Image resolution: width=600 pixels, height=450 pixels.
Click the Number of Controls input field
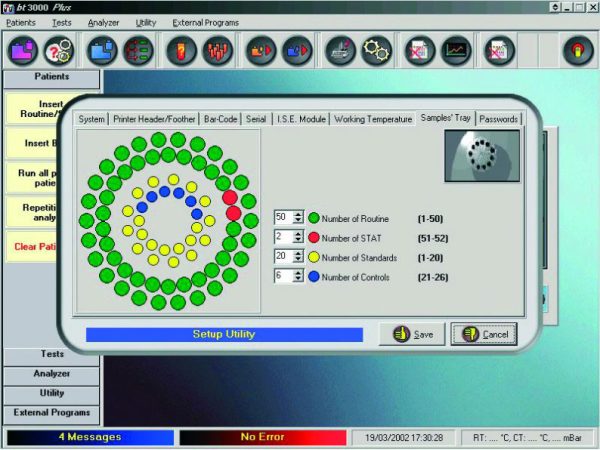(284, 276)
